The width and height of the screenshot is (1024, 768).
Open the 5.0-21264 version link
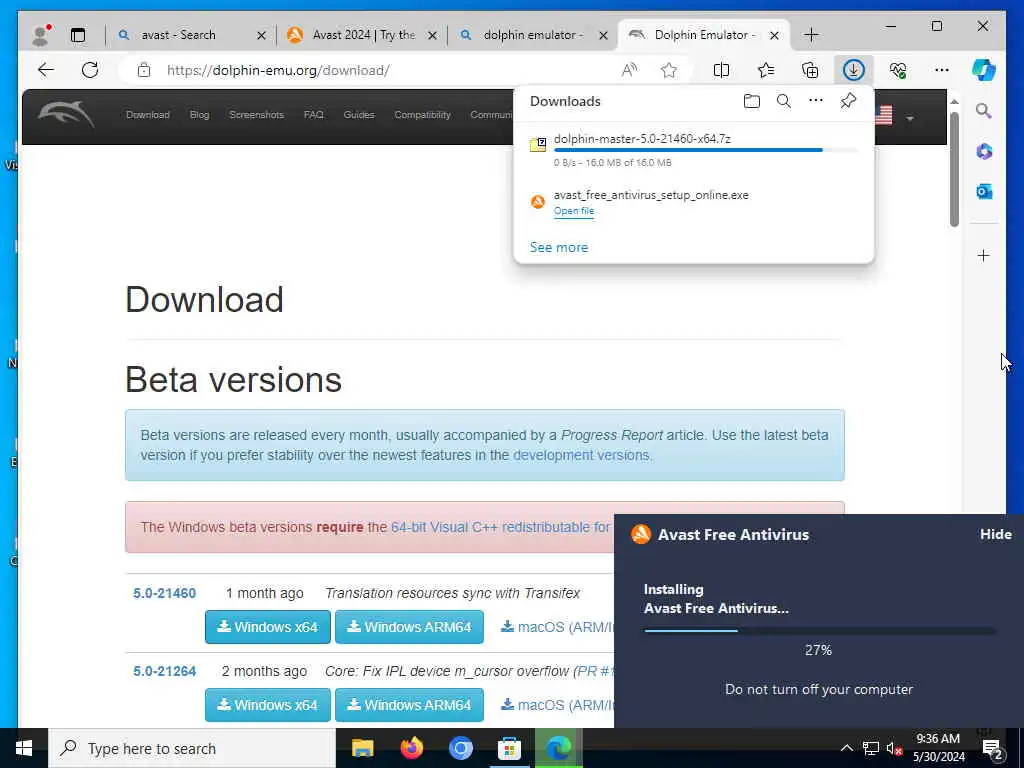click(x=165, y=671)
